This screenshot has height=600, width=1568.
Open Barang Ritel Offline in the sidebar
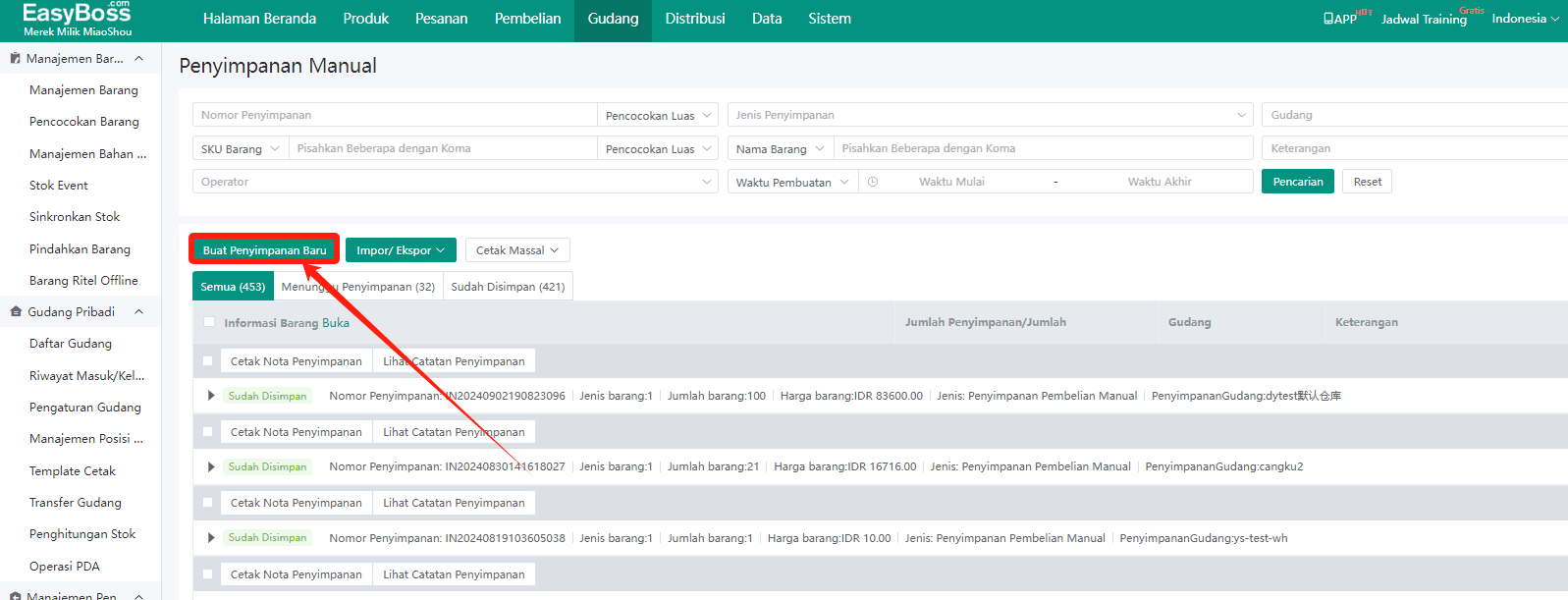[x=83, y=281]
